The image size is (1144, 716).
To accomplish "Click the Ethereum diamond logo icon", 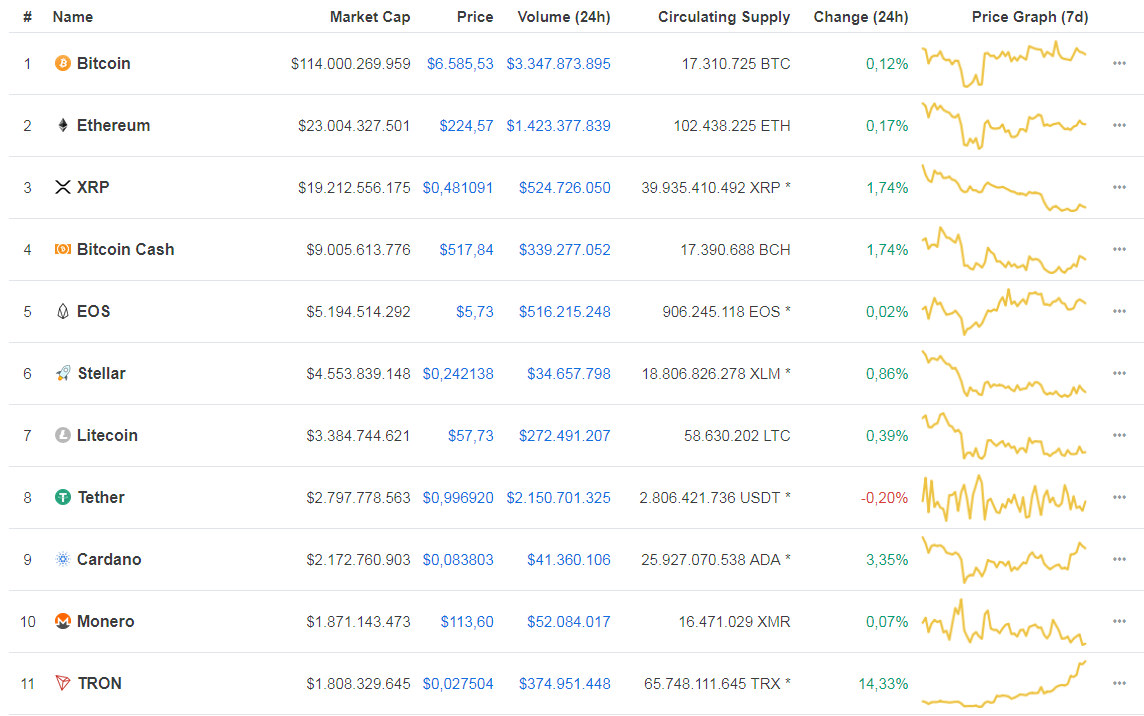I will [x=63, y=126].
